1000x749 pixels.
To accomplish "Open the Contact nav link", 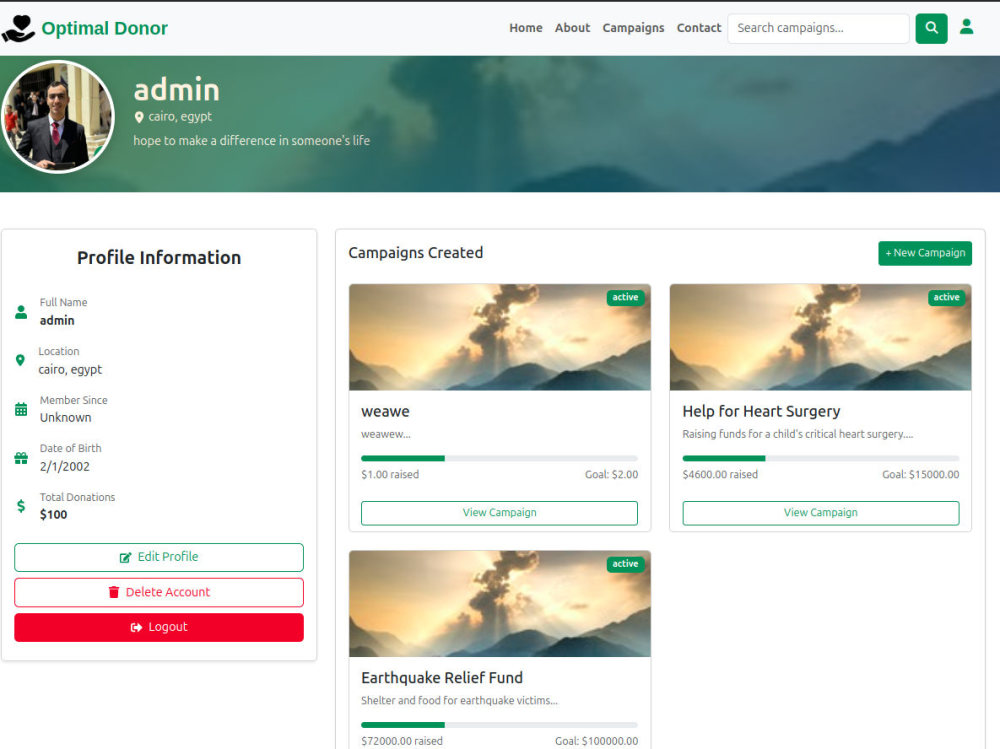I will (x=698, y=28).
